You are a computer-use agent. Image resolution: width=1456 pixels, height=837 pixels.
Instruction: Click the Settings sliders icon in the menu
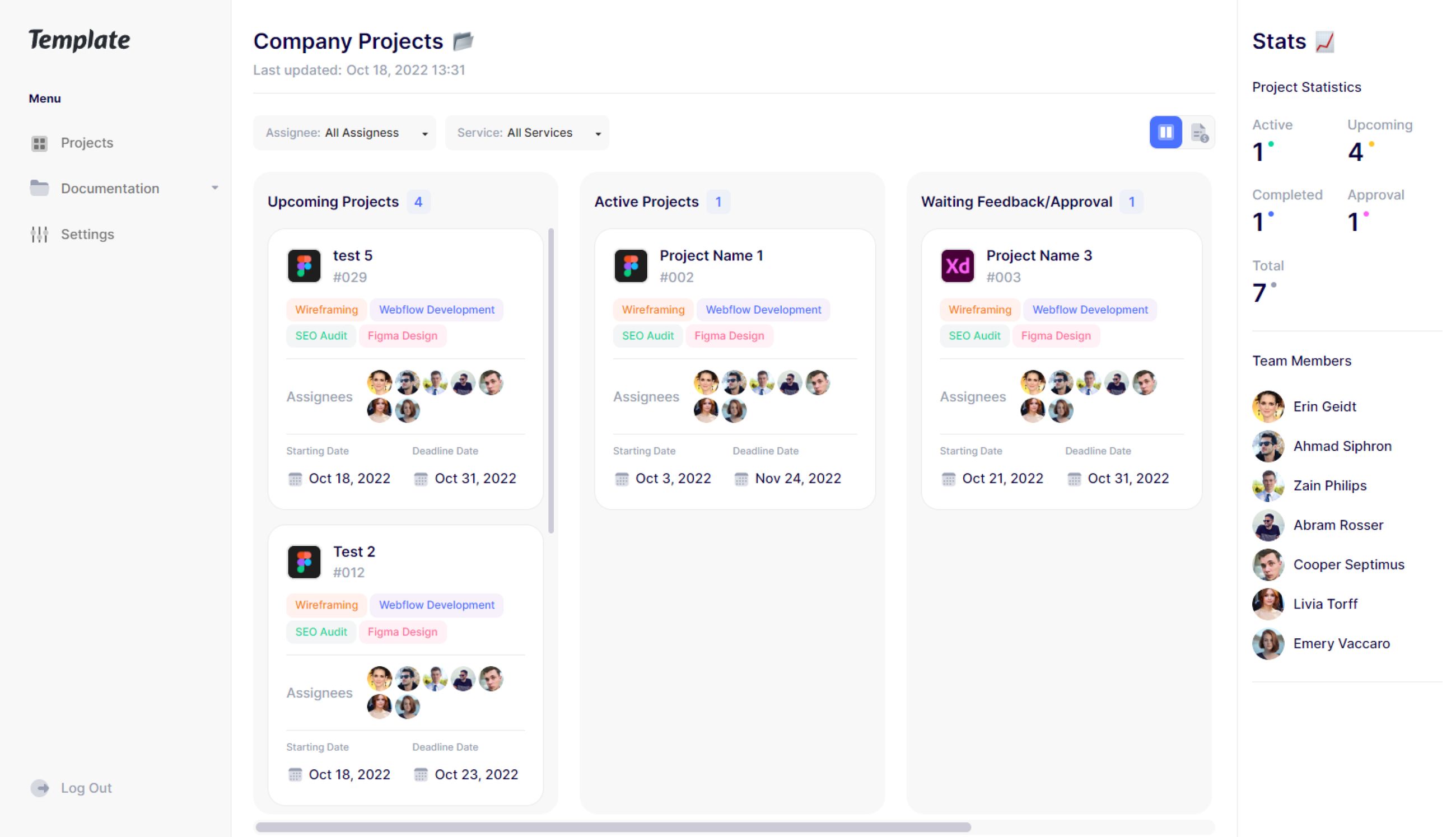coord(39,234)
